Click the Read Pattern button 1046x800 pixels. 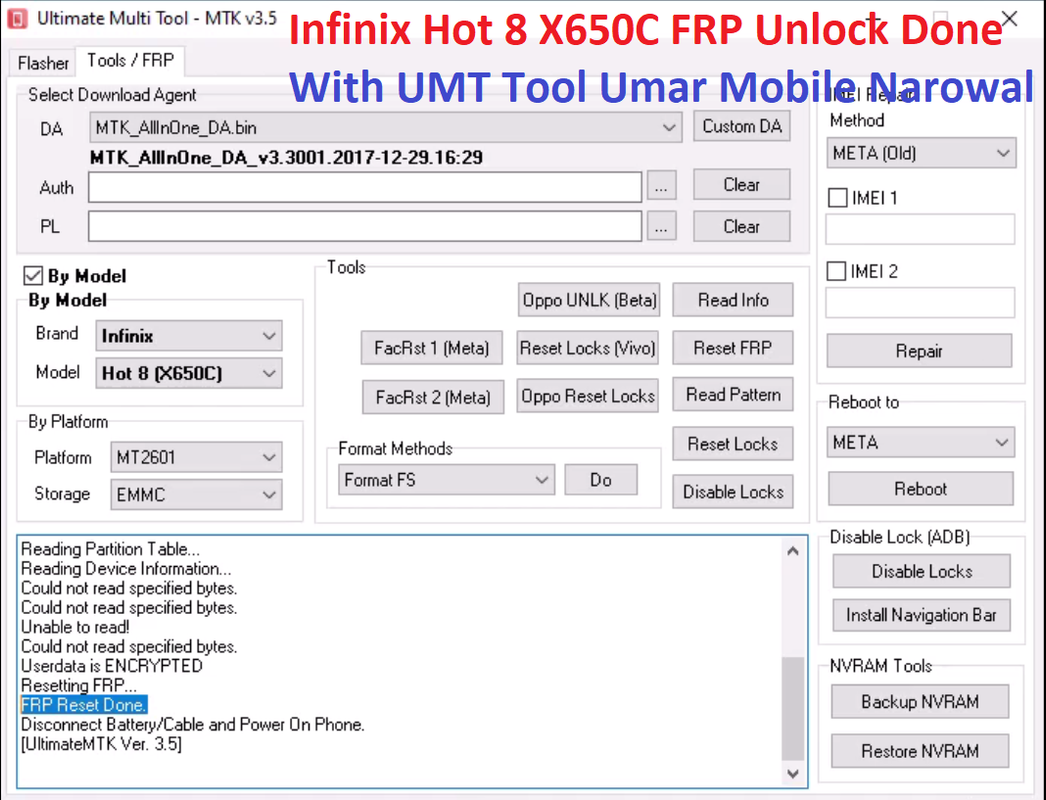[x=732, y=395]
